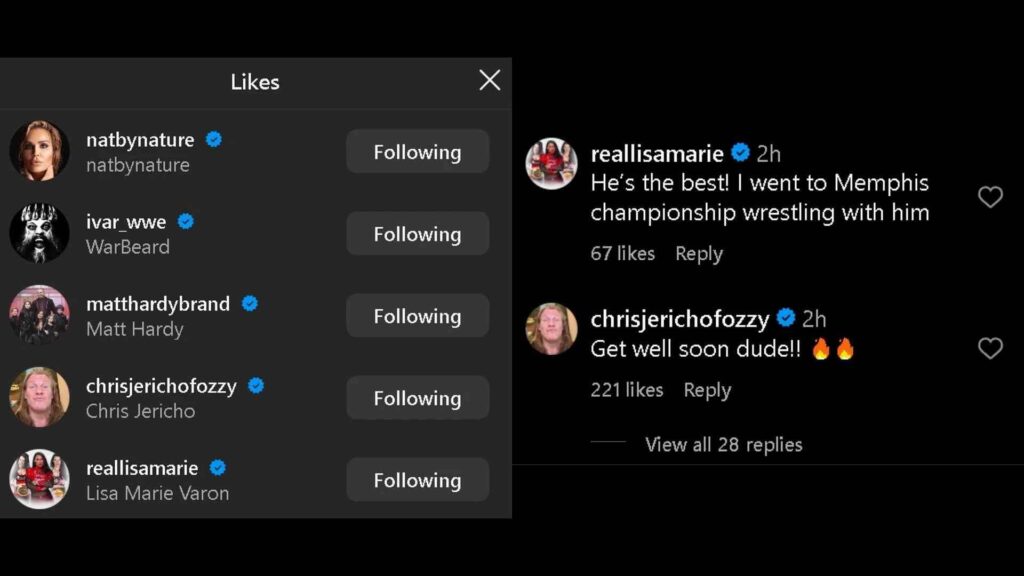The height and width of the screenshot is (576, 1024).
Task: Toggle Following for ivar_wwe
Action: (417, 234)
